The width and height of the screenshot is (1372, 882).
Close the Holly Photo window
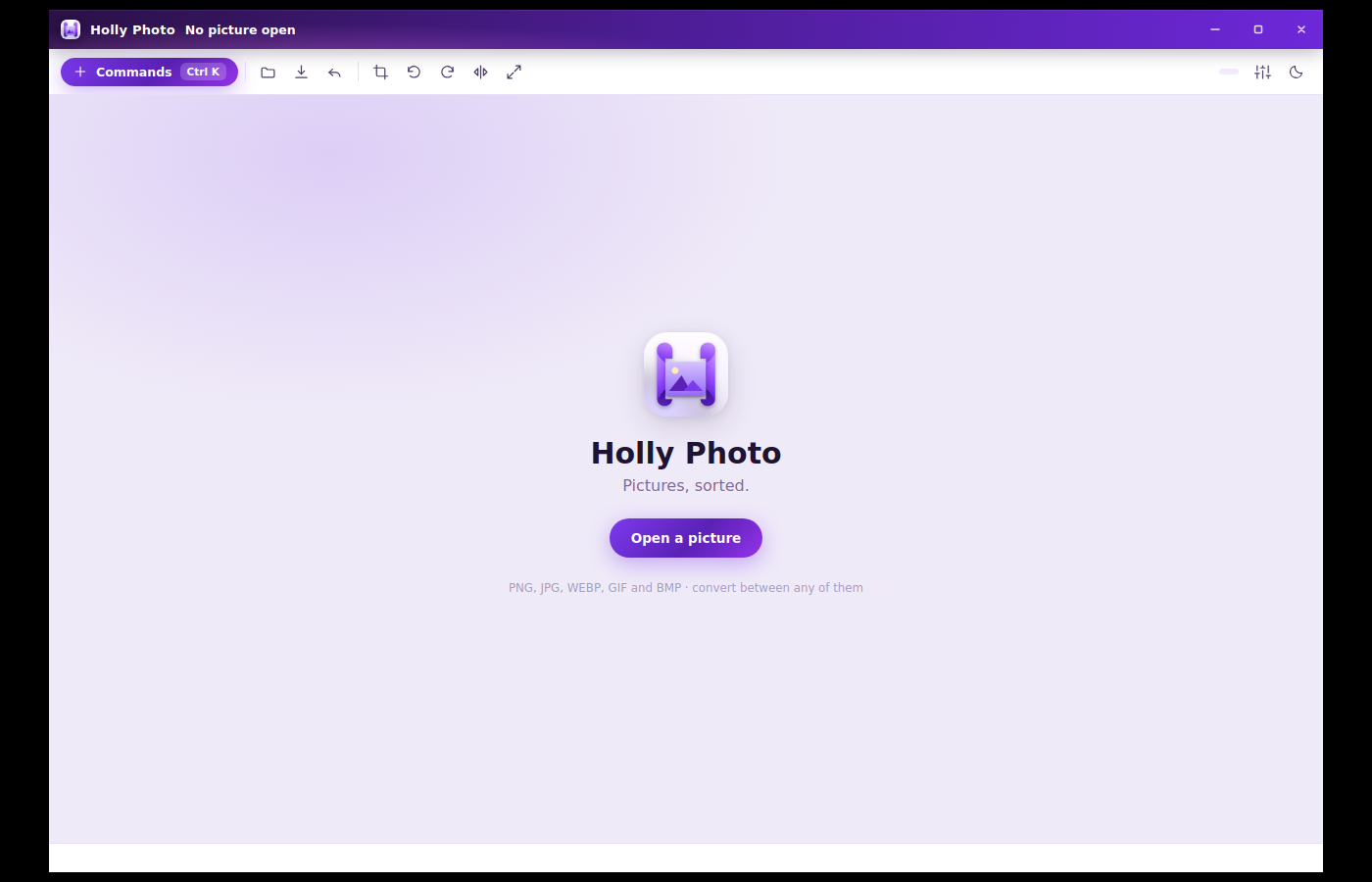1301,29
